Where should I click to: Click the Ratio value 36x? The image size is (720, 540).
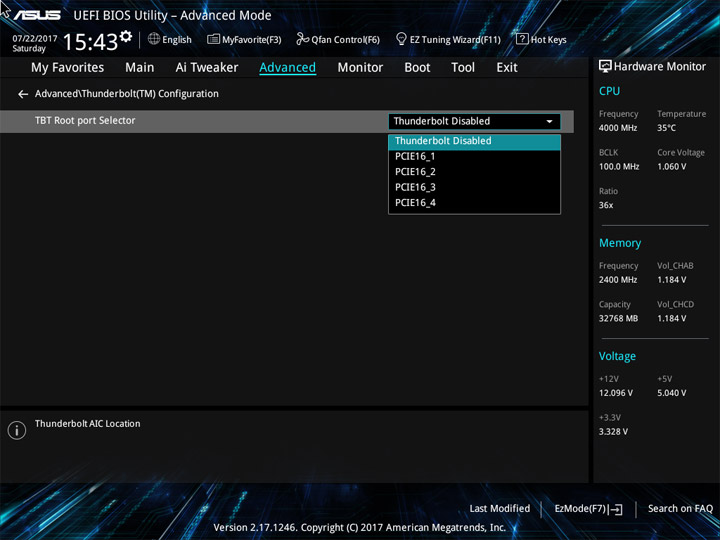coord(606,205)
